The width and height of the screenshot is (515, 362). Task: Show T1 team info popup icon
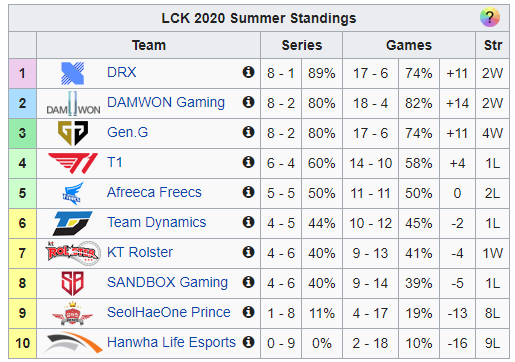point(248,162)
